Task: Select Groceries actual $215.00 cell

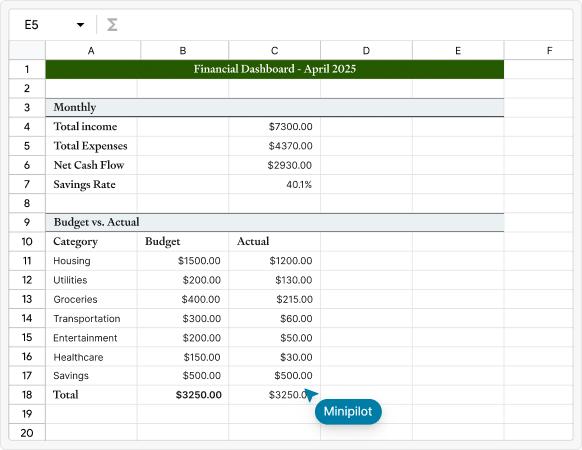Action: pos(275,299)
